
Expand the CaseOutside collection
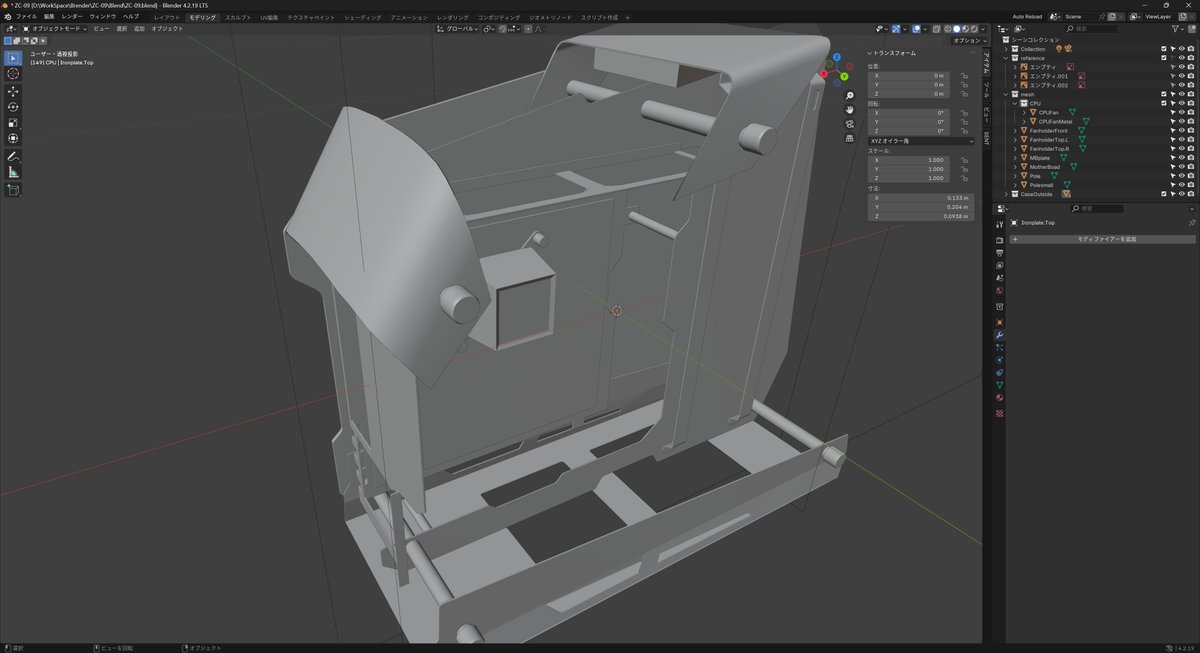[x=1006, y=194]
